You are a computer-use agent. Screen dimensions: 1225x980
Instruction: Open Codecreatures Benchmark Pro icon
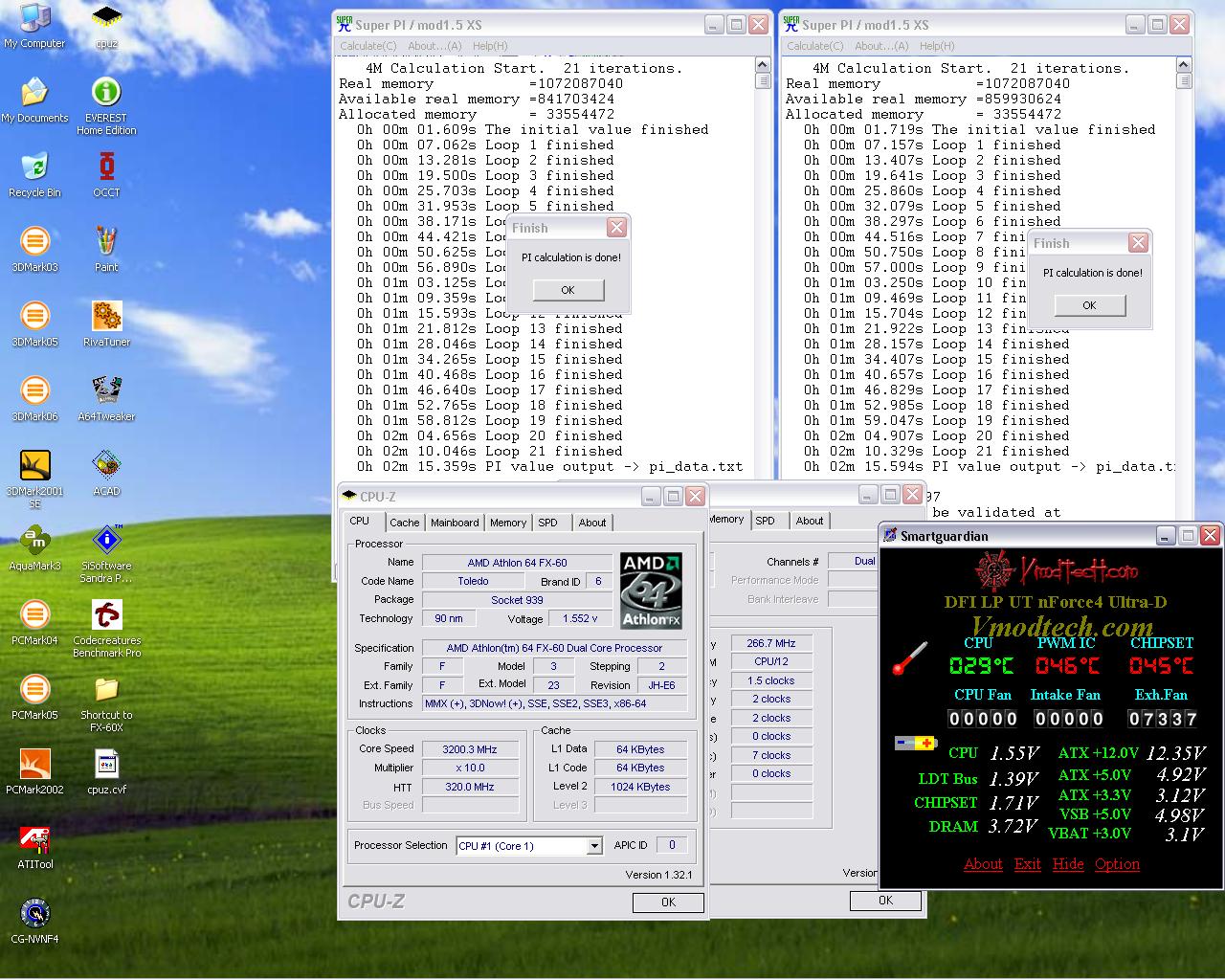click(106, 629)
